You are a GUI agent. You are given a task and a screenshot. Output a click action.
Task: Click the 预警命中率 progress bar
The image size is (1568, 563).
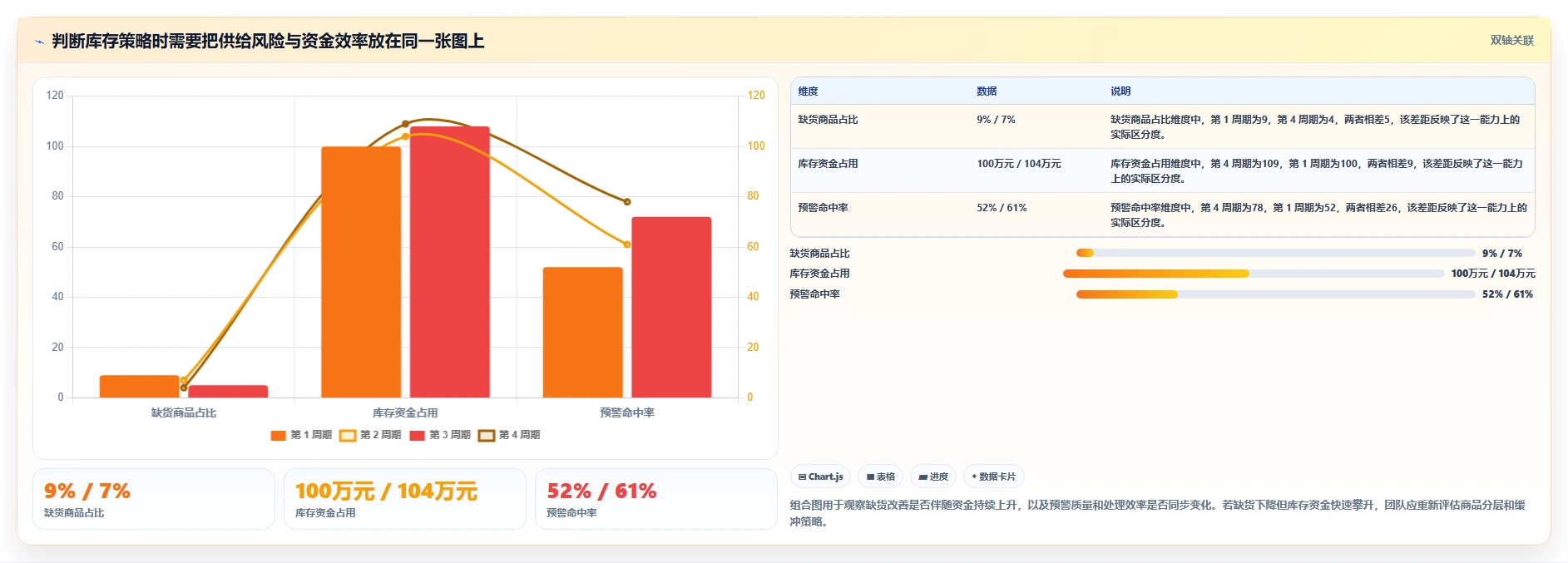(1275, 294)
